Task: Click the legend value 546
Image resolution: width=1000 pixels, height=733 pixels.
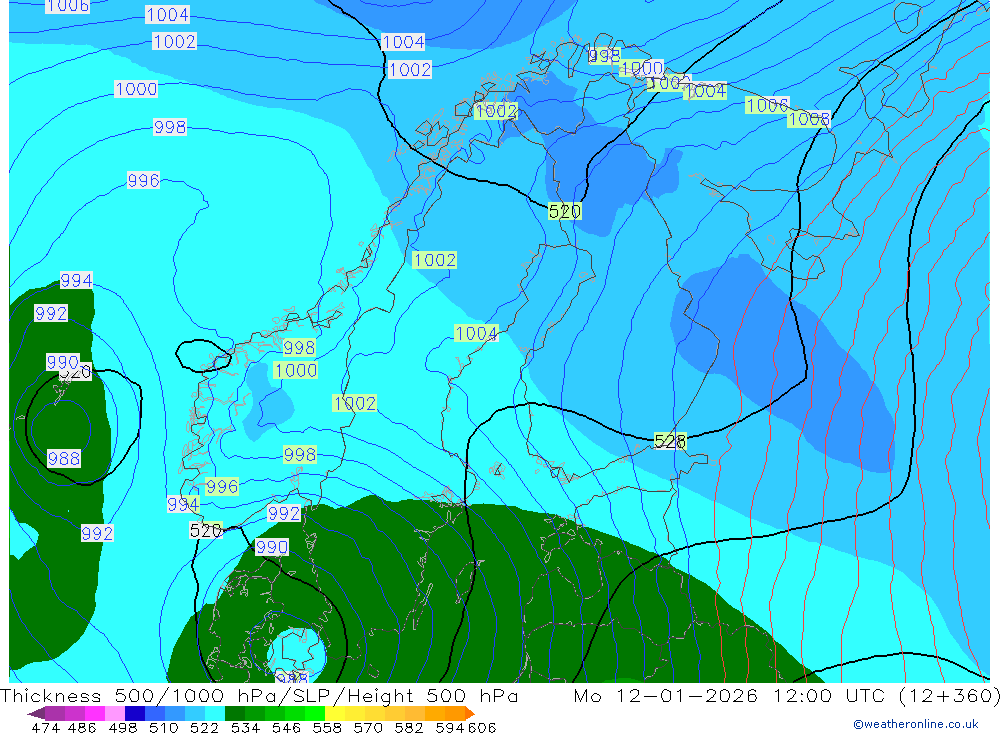Action: click(x=286, y=728)
